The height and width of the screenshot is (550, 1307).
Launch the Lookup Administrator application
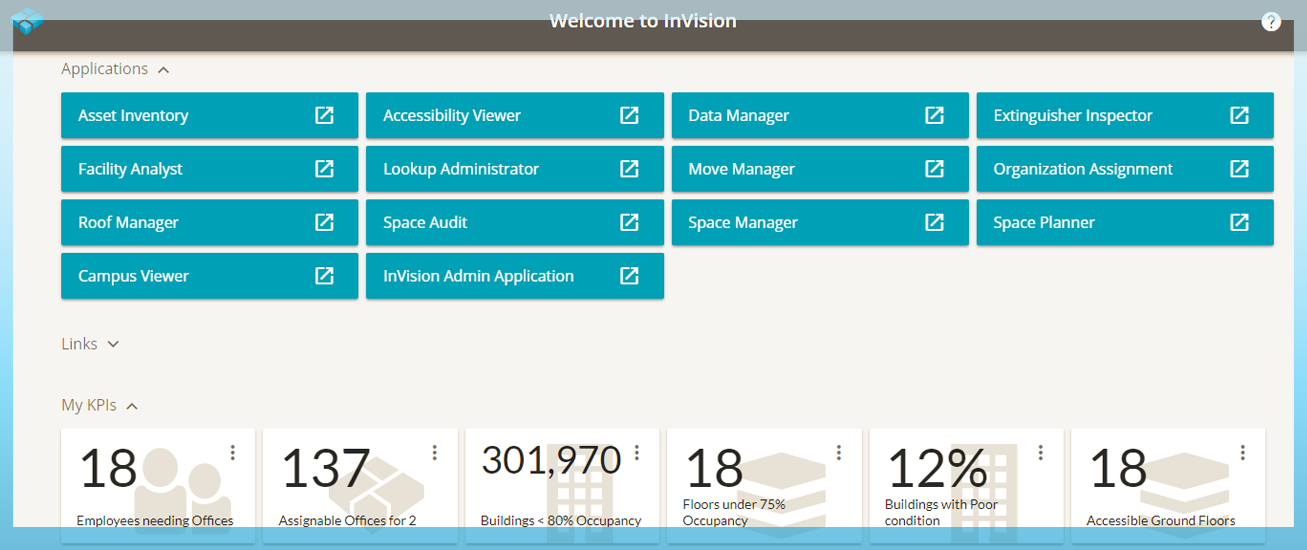tap(514, 169)
